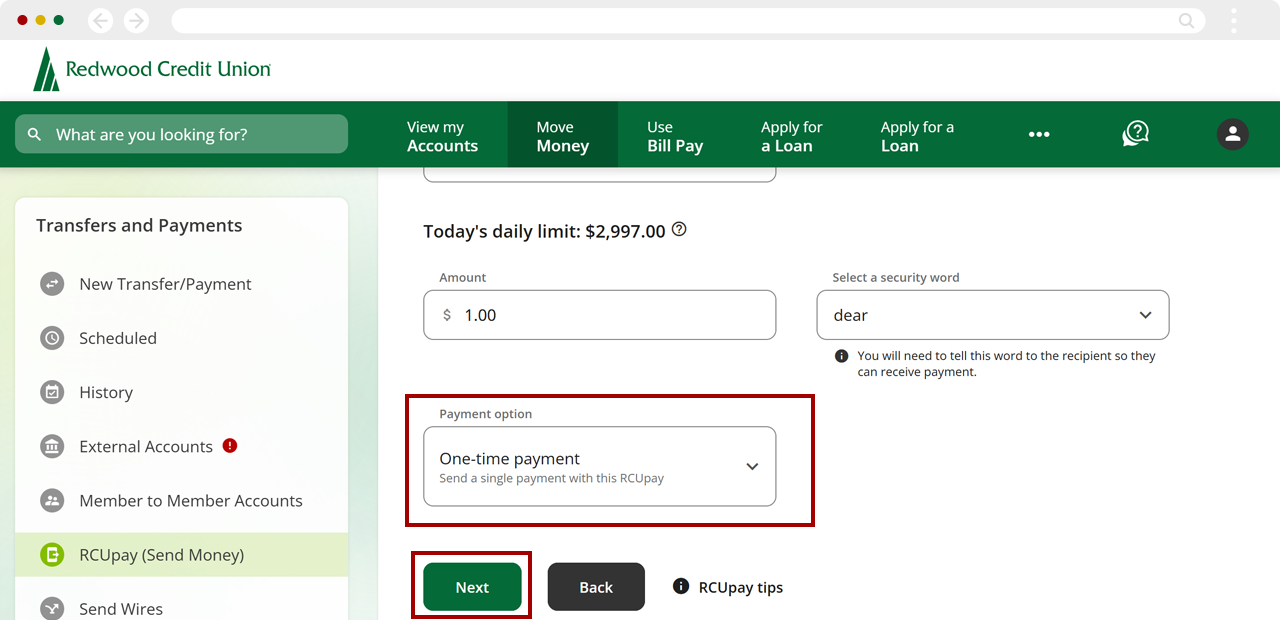This screenshot has width=1280, height=620.
Task: Click the What are you looking for search box
Action: coord(181,134)
